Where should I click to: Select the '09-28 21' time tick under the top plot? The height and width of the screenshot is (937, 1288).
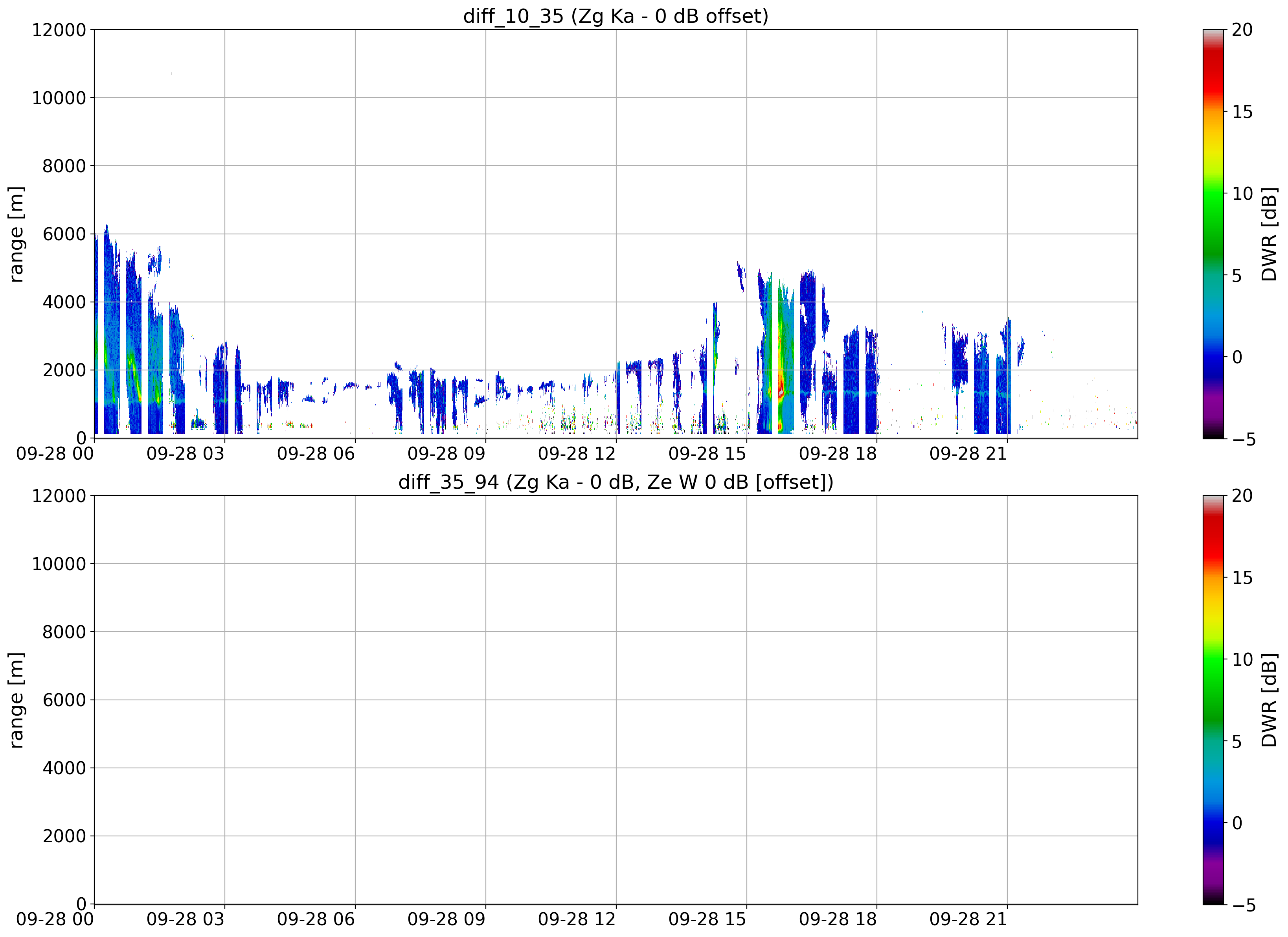[x=968, y=453]
